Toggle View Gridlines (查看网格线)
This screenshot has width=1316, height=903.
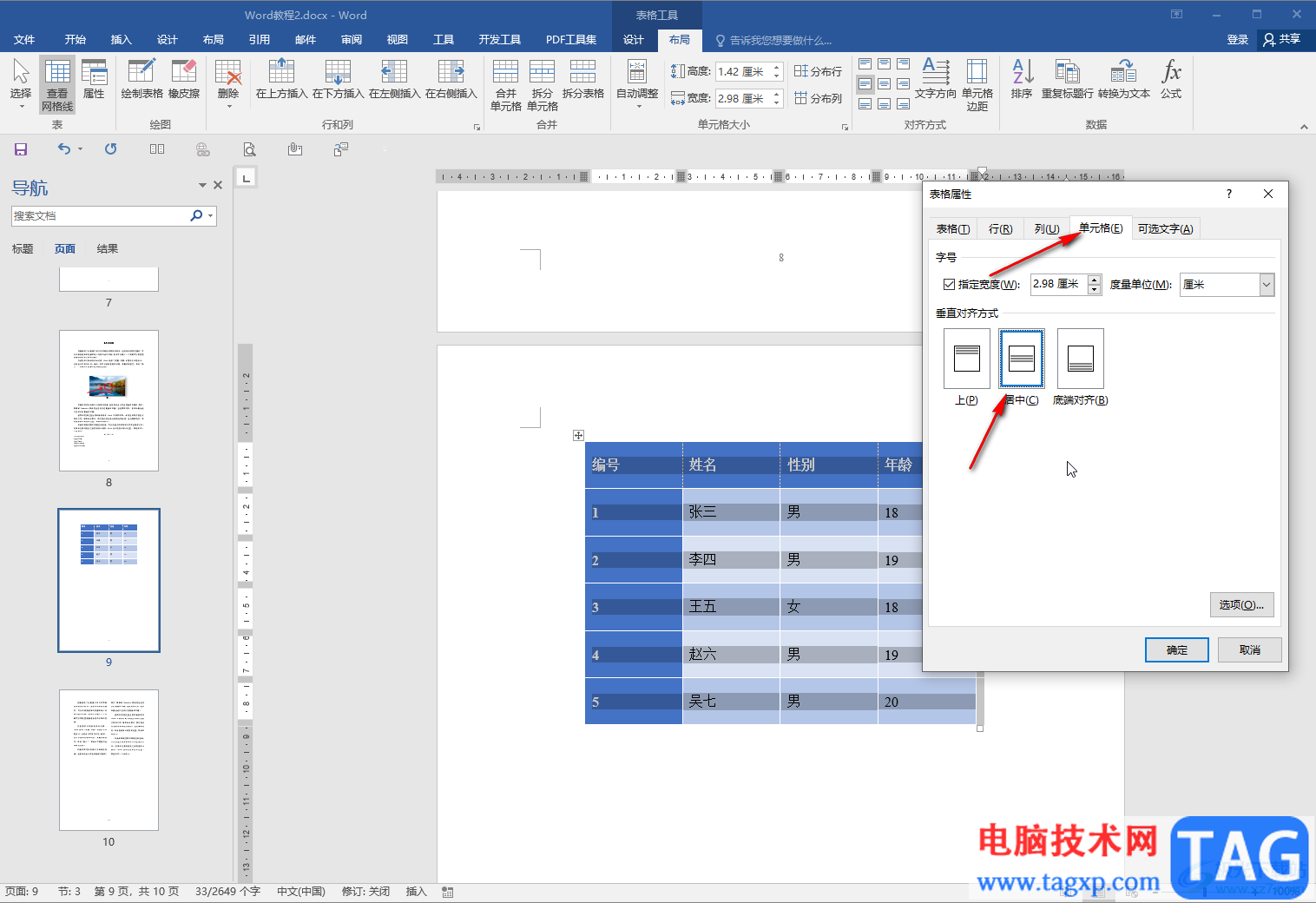(x=57, y=84)
